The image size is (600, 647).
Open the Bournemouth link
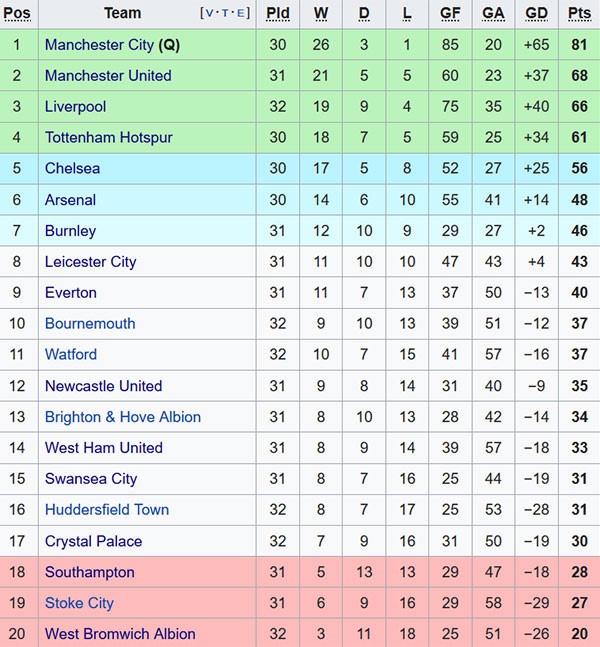click(90, 324)
